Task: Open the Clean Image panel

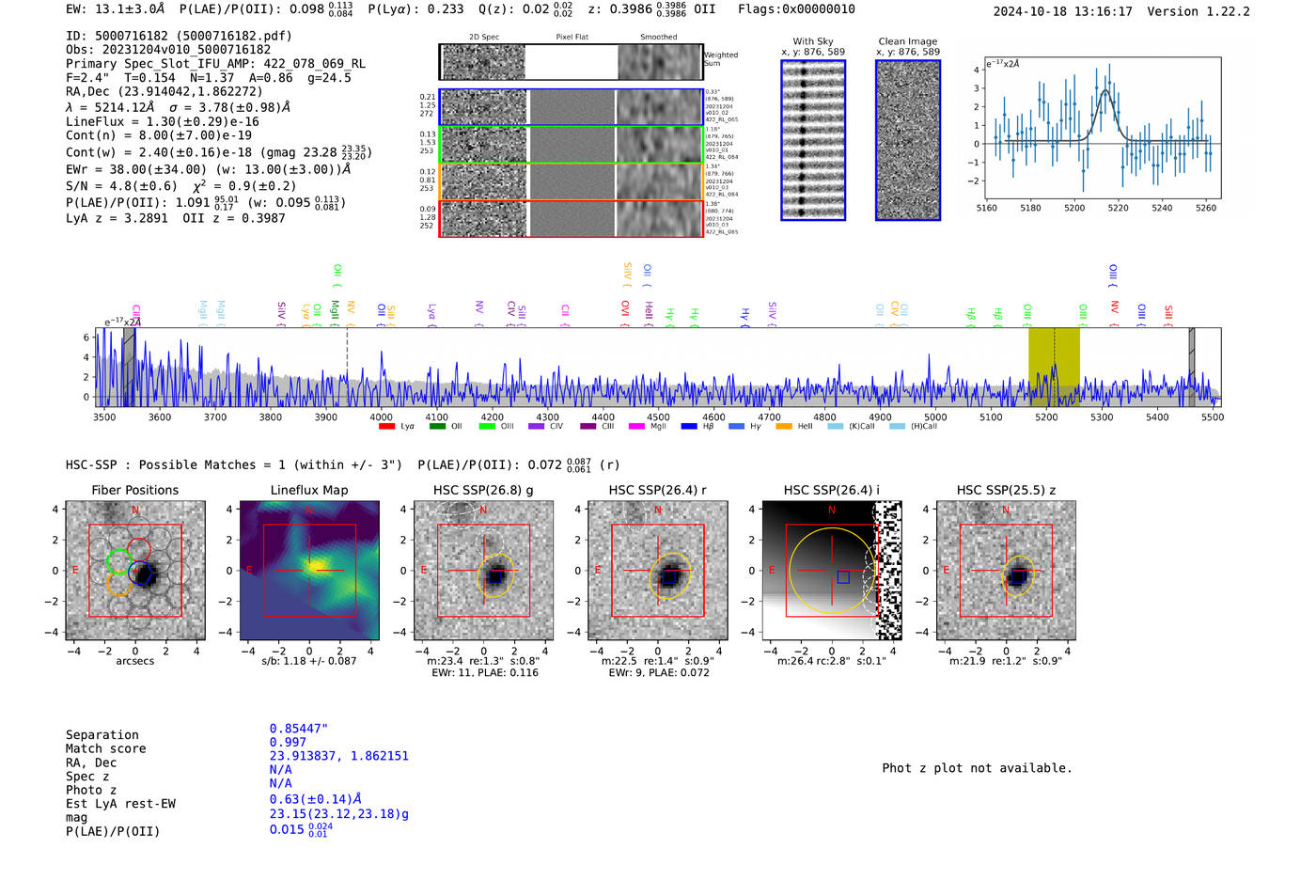Action: click(908, 140)
